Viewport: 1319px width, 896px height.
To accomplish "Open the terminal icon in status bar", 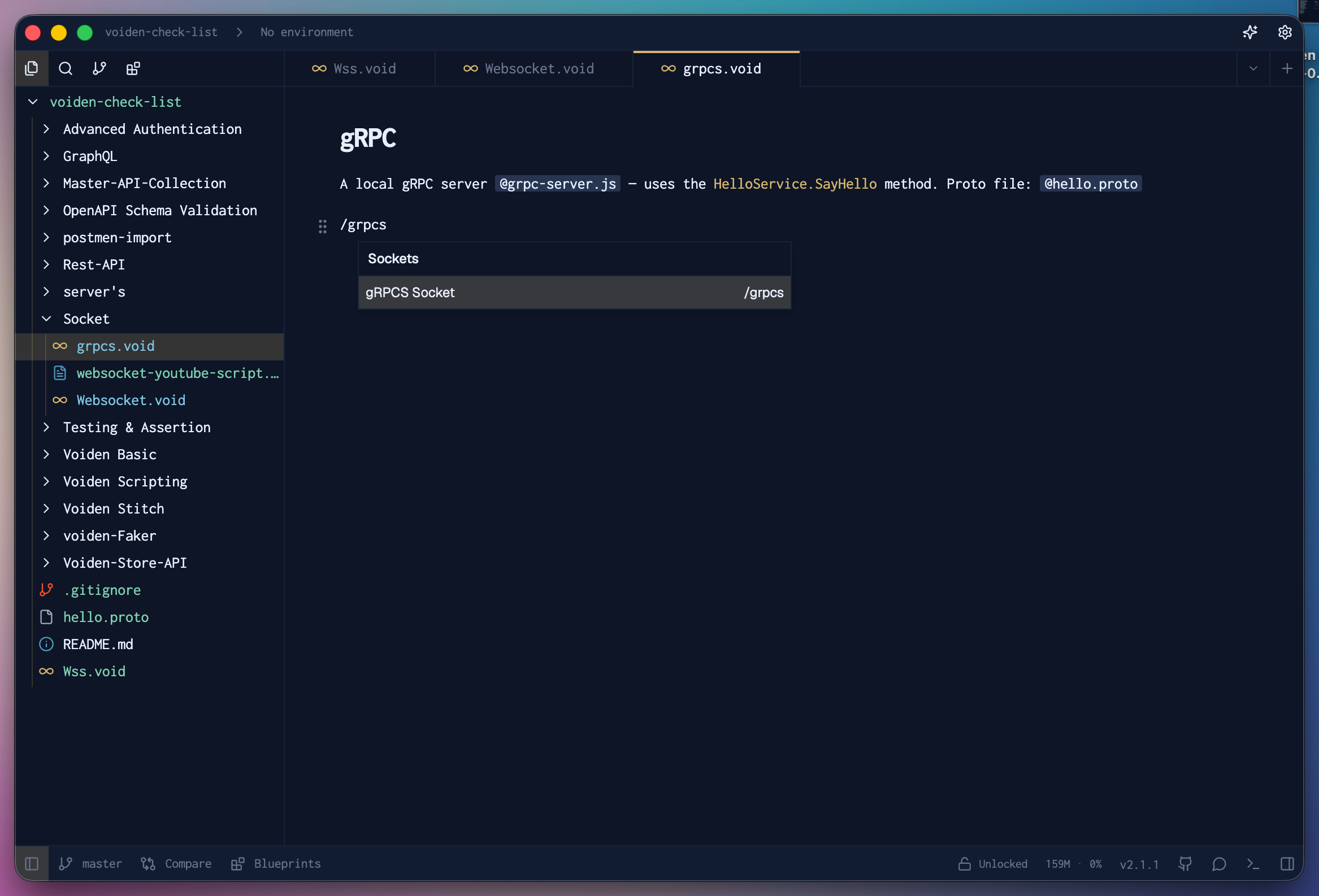I will (x=1253, y=864).
